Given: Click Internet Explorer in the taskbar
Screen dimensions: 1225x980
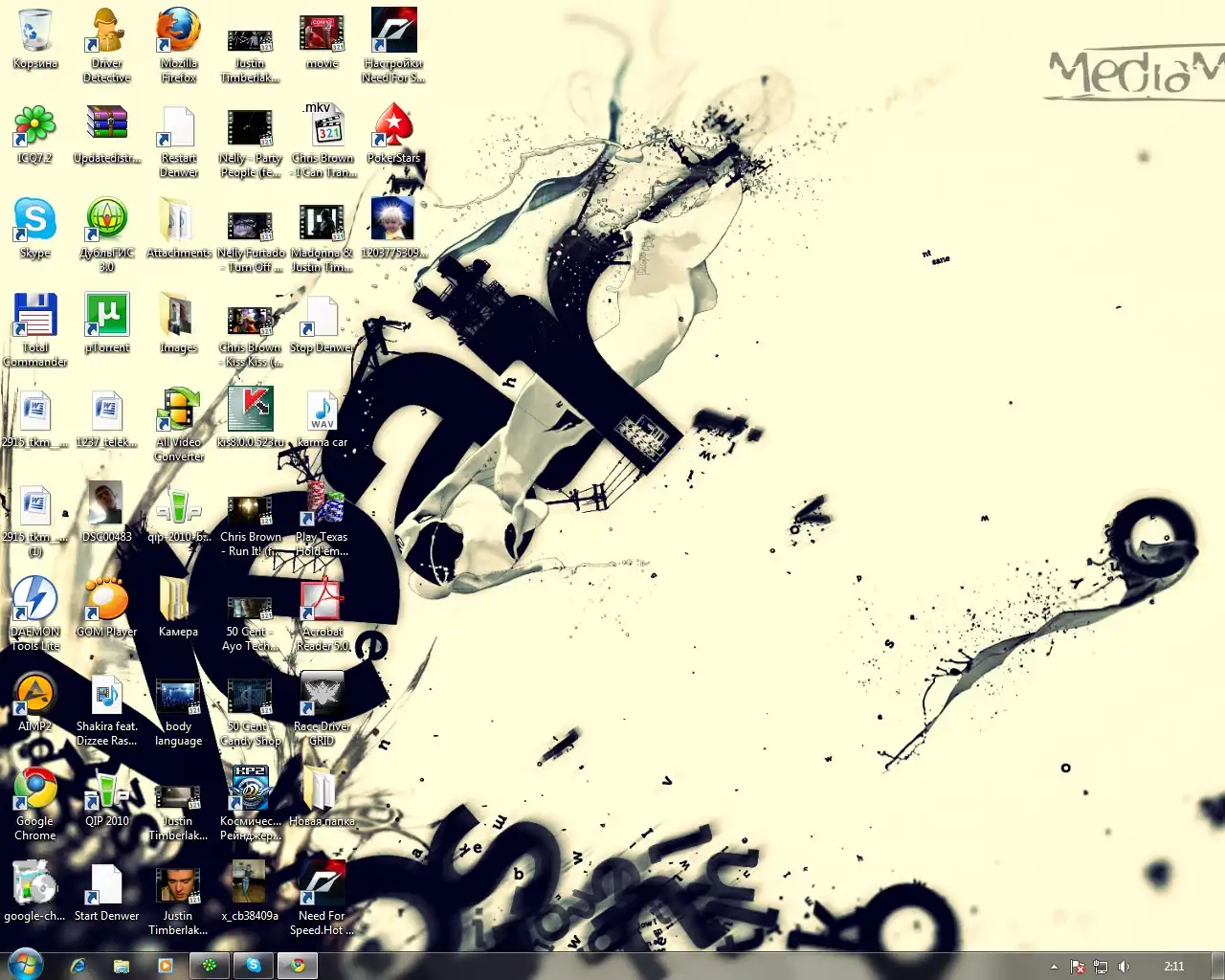Looking at the screenshot, I should coord(78,966).
